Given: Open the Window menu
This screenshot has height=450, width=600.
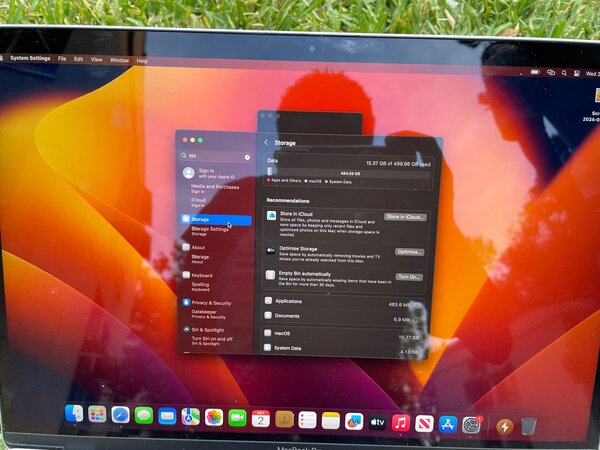Looking at the screenshot, I should tap(119, 60).
